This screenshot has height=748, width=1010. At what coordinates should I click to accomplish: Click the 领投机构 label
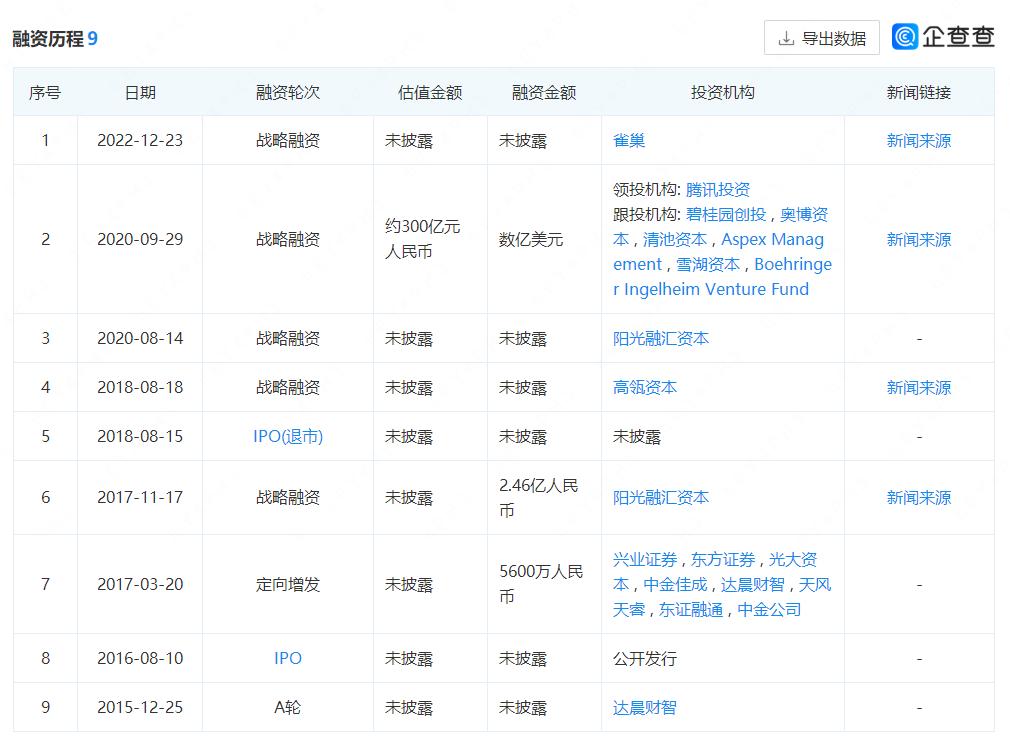pos(647,189)
